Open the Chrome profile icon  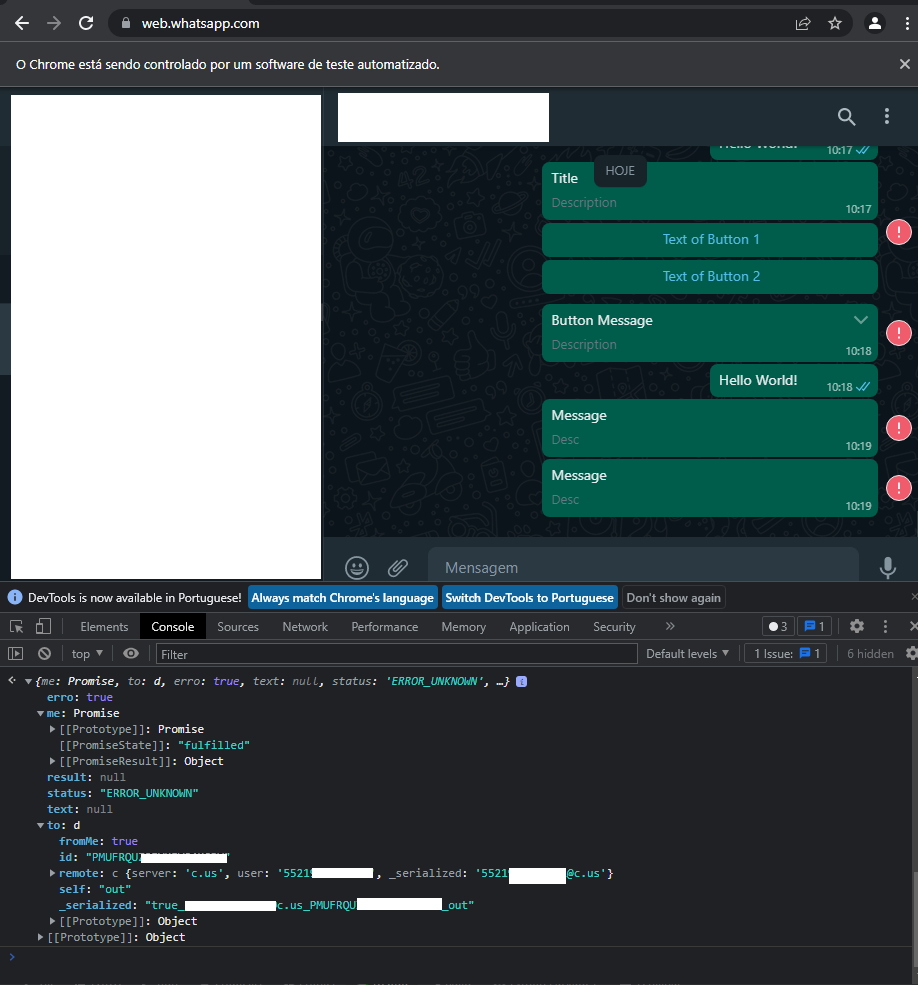(x=874, y=24)
